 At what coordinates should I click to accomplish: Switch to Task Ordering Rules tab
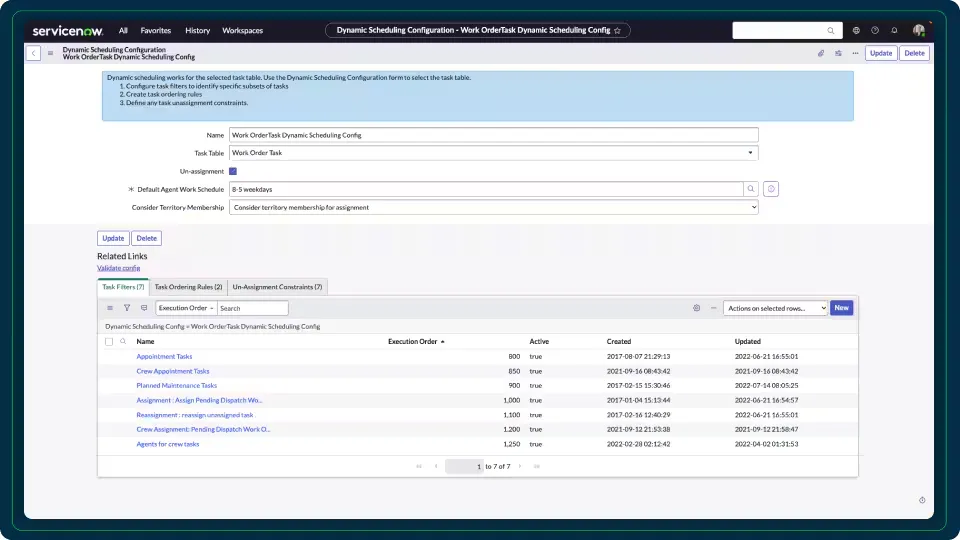click(188, 287)
